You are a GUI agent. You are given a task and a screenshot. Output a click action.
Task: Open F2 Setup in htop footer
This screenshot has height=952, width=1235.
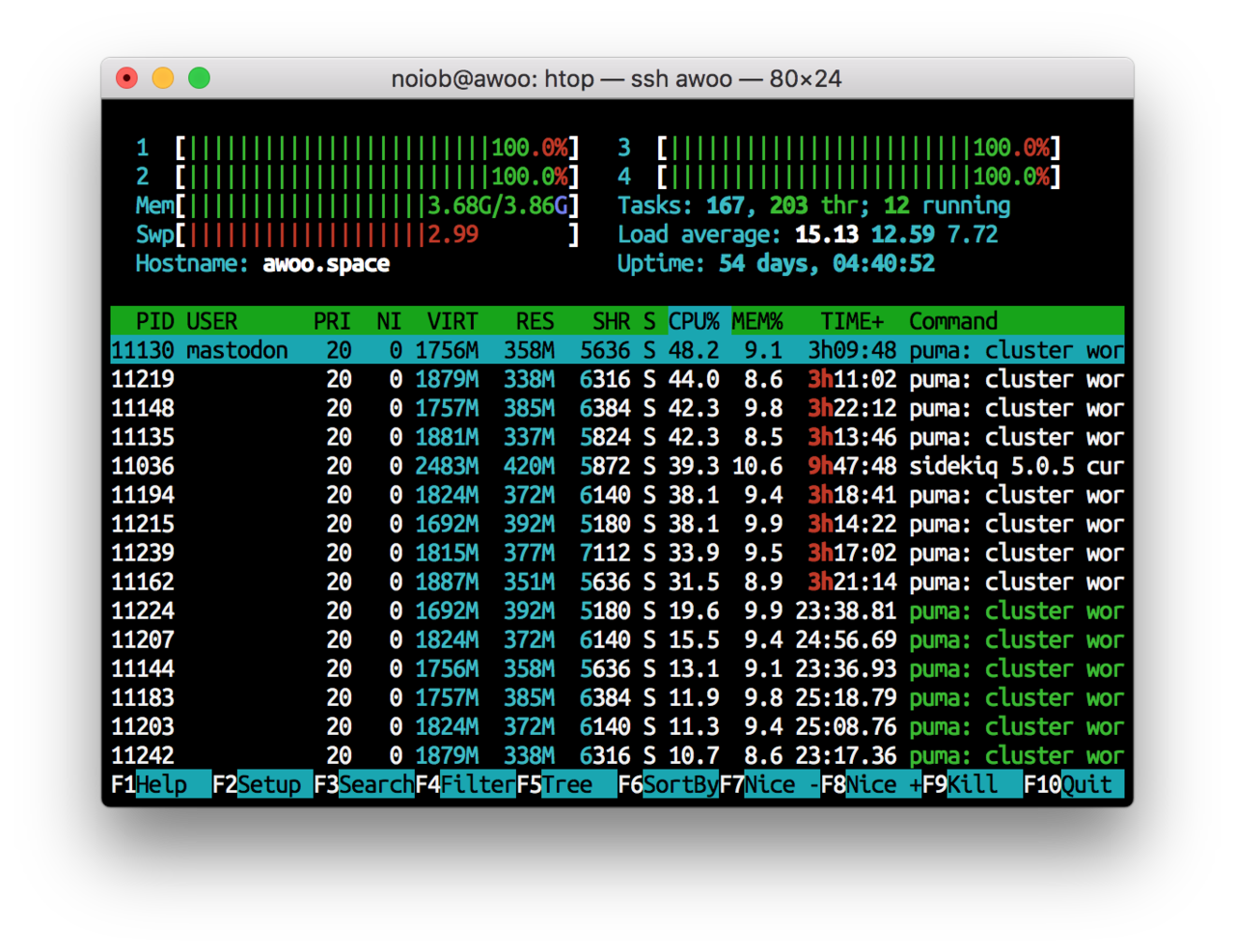click(262, 785)
